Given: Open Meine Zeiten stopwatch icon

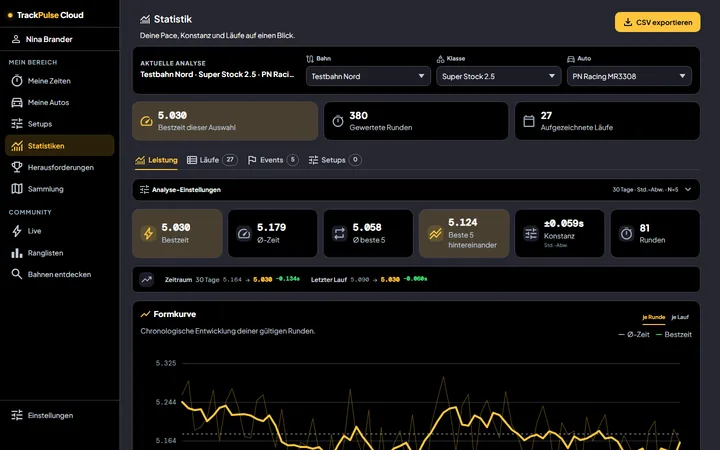Looking at the screenshot, I should pyautogui.click(x=17, y=81).
